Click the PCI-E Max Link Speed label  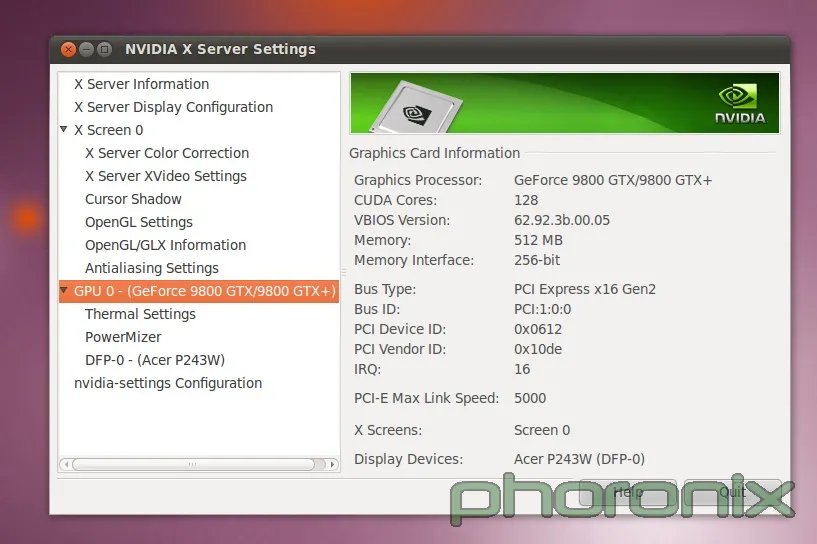click(x=426, y=398)
